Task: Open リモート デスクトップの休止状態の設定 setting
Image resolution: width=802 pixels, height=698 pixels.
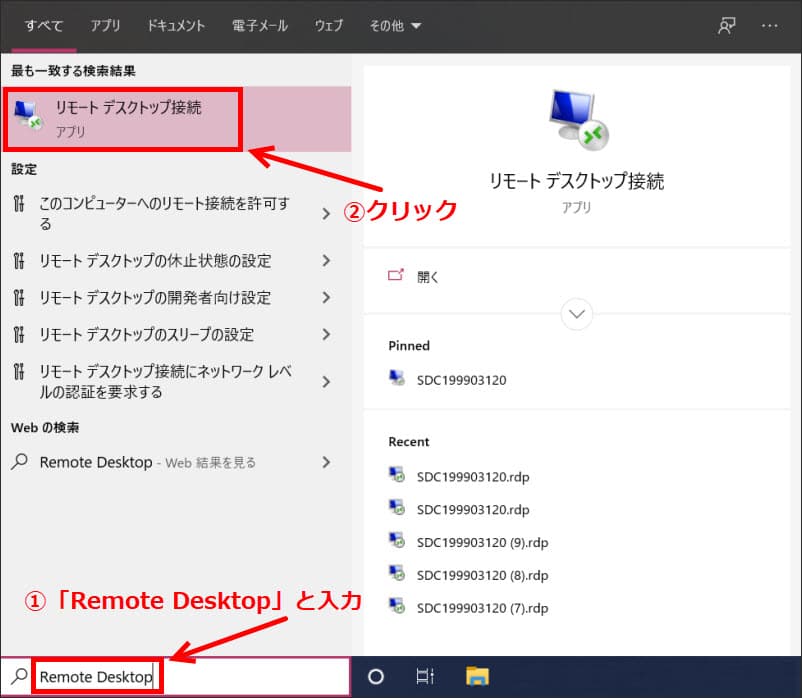Action: click(155, 261)
